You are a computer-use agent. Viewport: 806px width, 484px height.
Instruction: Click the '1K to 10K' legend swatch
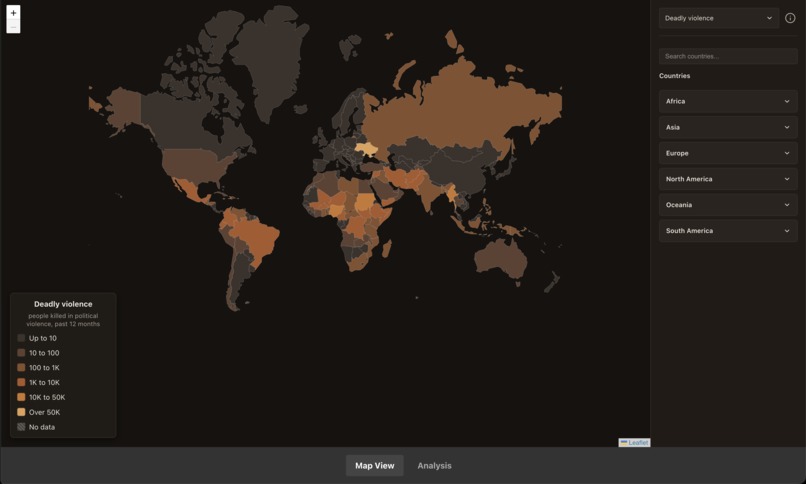click(21, 382)
